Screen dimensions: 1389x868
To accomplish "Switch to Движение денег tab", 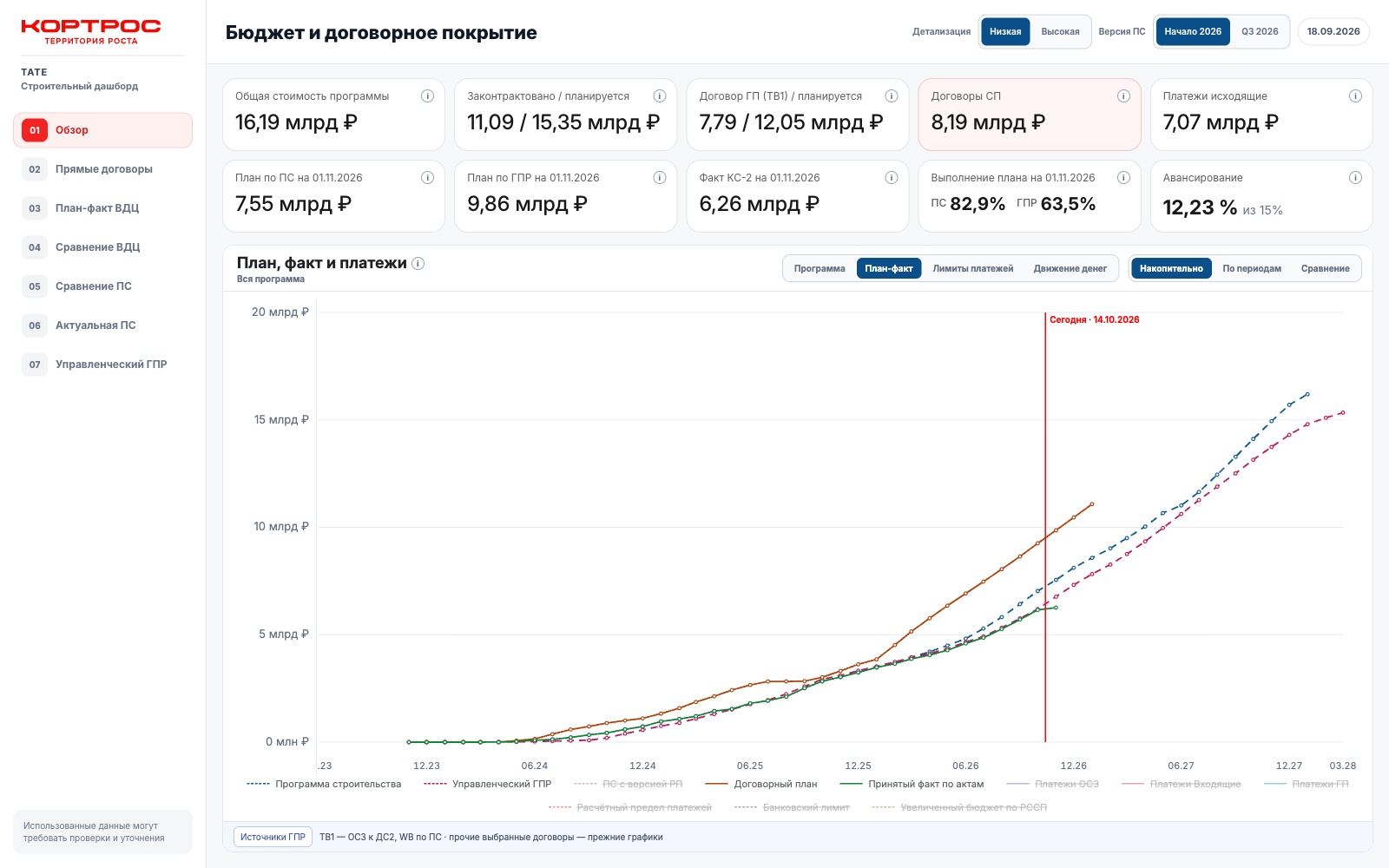I will coord(1070,269).
